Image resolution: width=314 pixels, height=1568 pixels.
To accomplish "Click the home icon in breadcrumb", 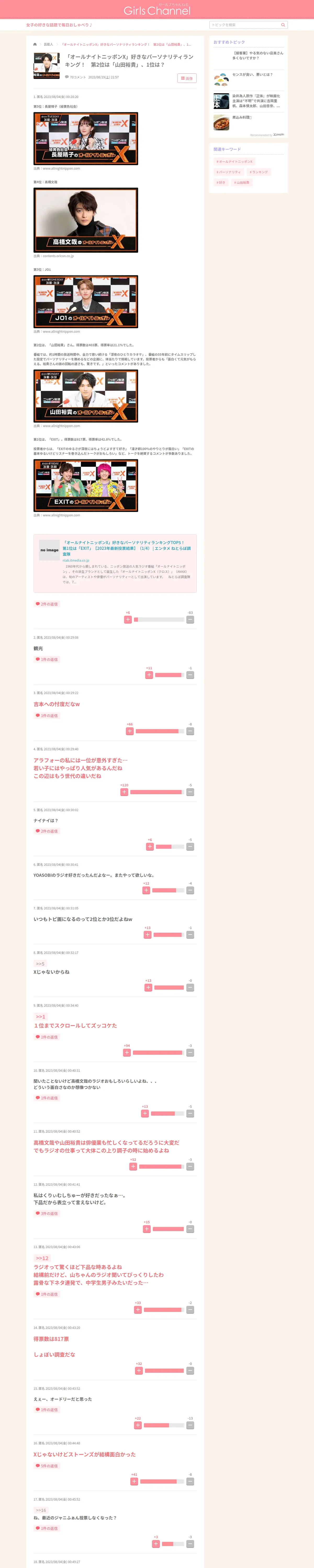I will tap(35, 44).
